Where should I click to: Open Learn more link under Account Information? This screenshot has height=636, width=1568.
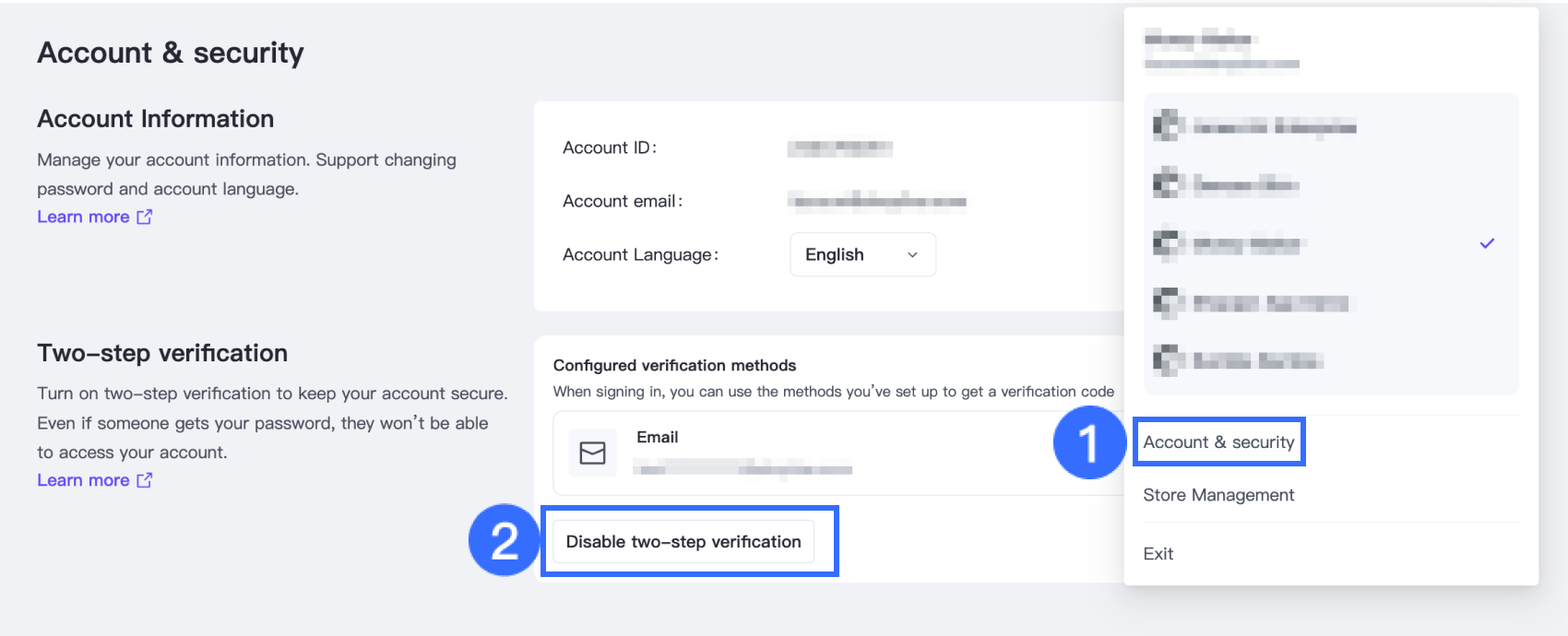83,217
